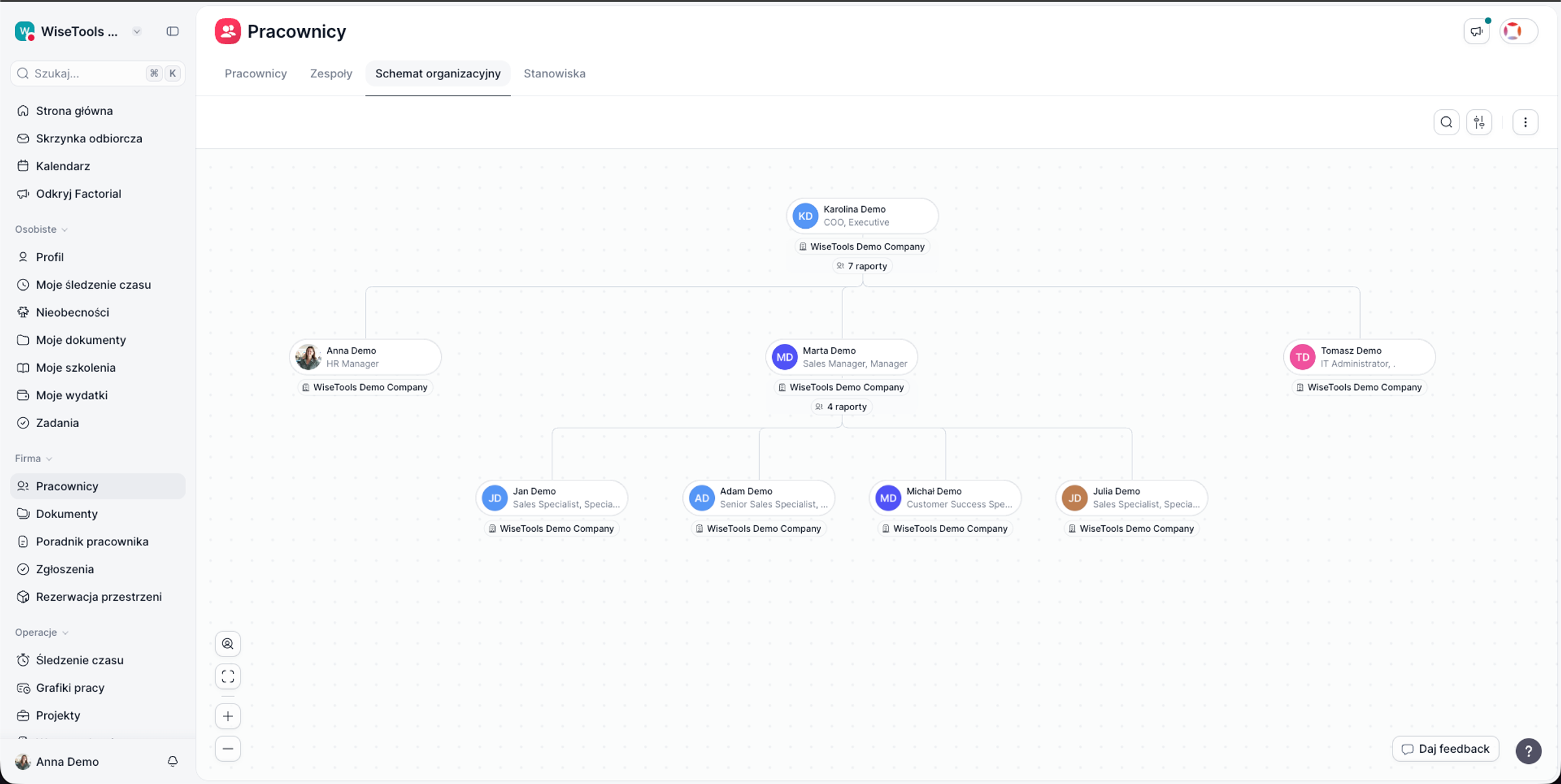Zoom out of the org chart
The image size is (1561, 784).
coord(228,749)
